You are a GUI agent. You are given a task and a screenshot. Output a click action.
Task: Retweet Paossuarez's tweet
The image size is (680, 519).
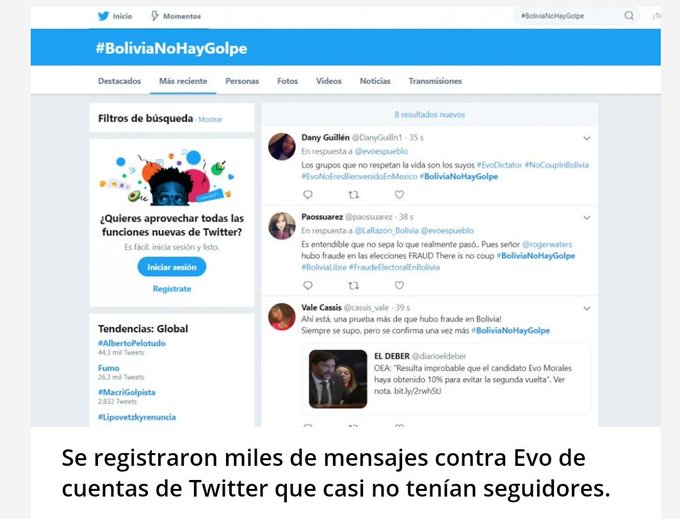click(x=353, y=285)
